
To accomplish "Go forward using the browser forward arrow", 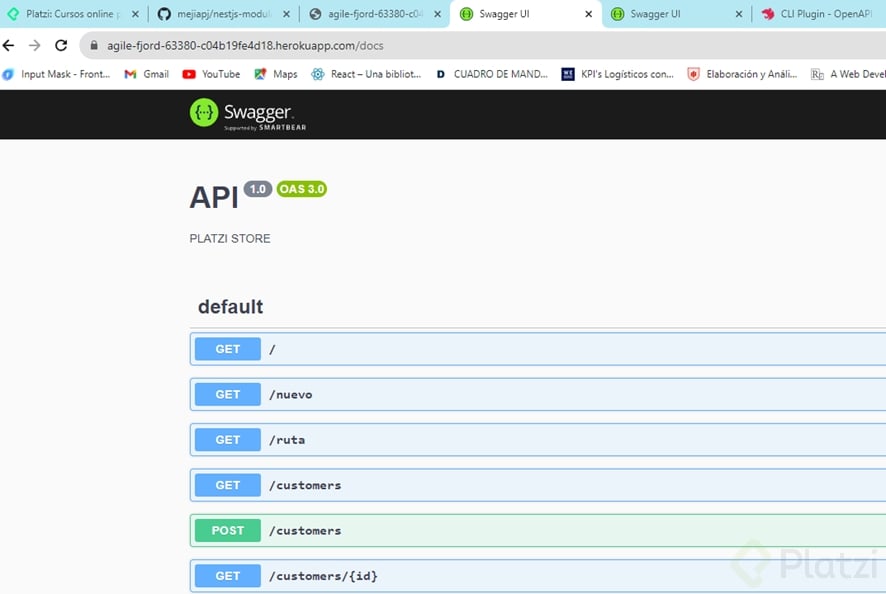I will 34,45.
